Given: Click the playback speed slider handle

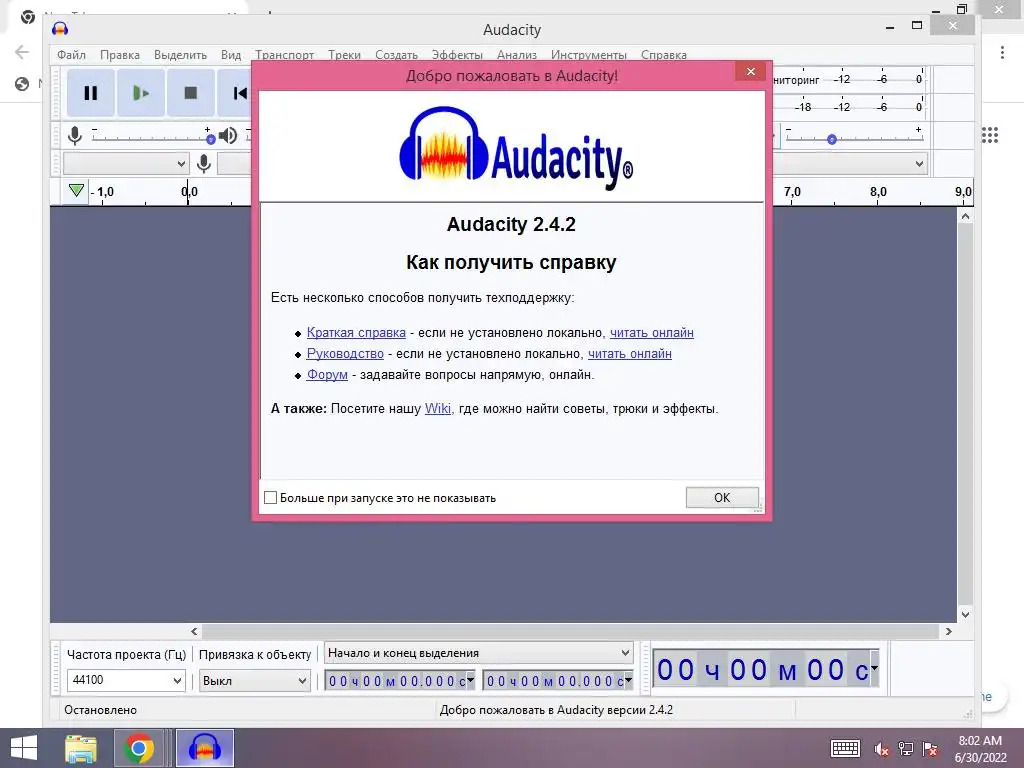Looking at the screenshot, I should (831, 139).
